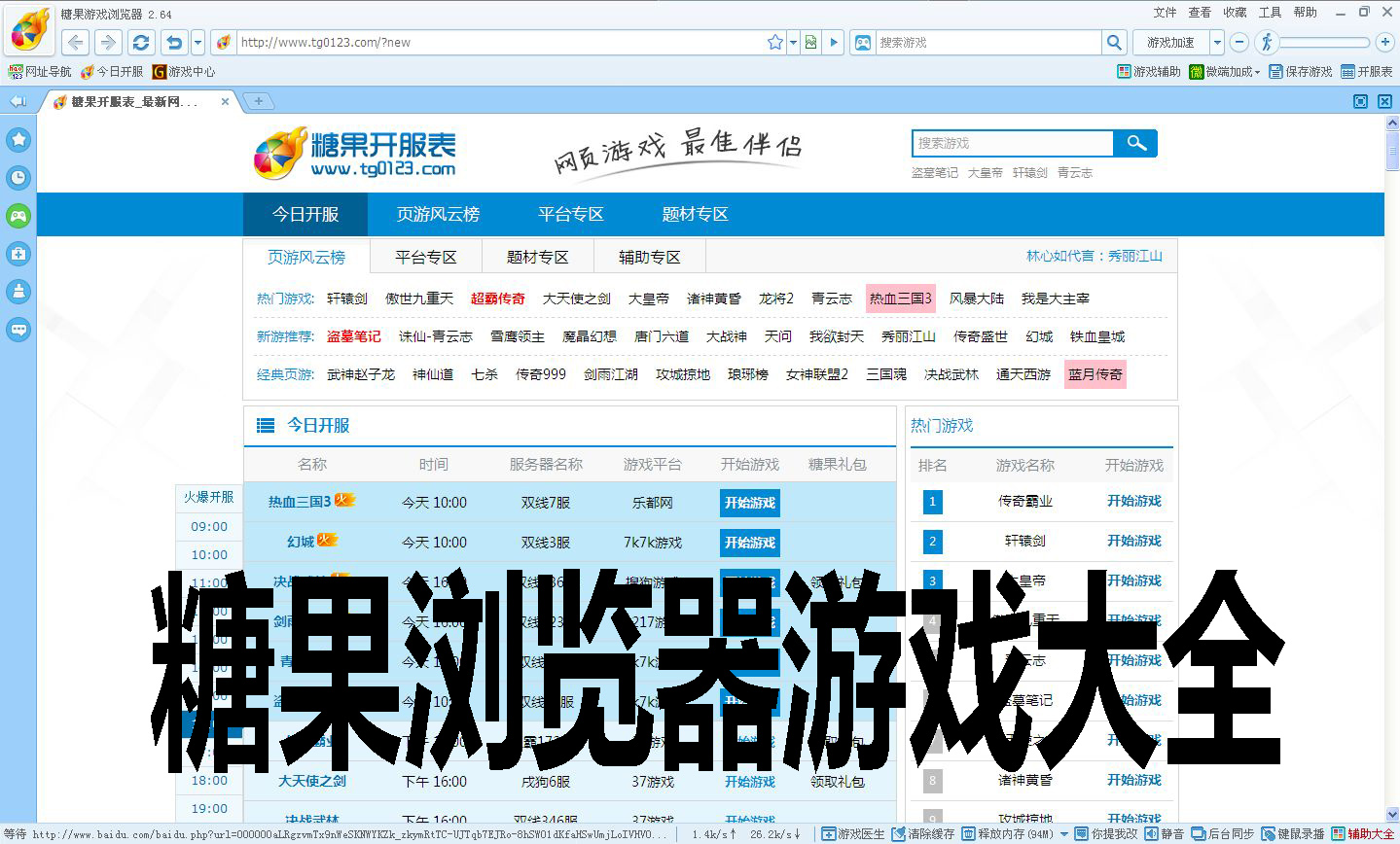Click the green gamepad sidebar icon
This screenshot has width=1400, height=844.
[x=18, y=216]
